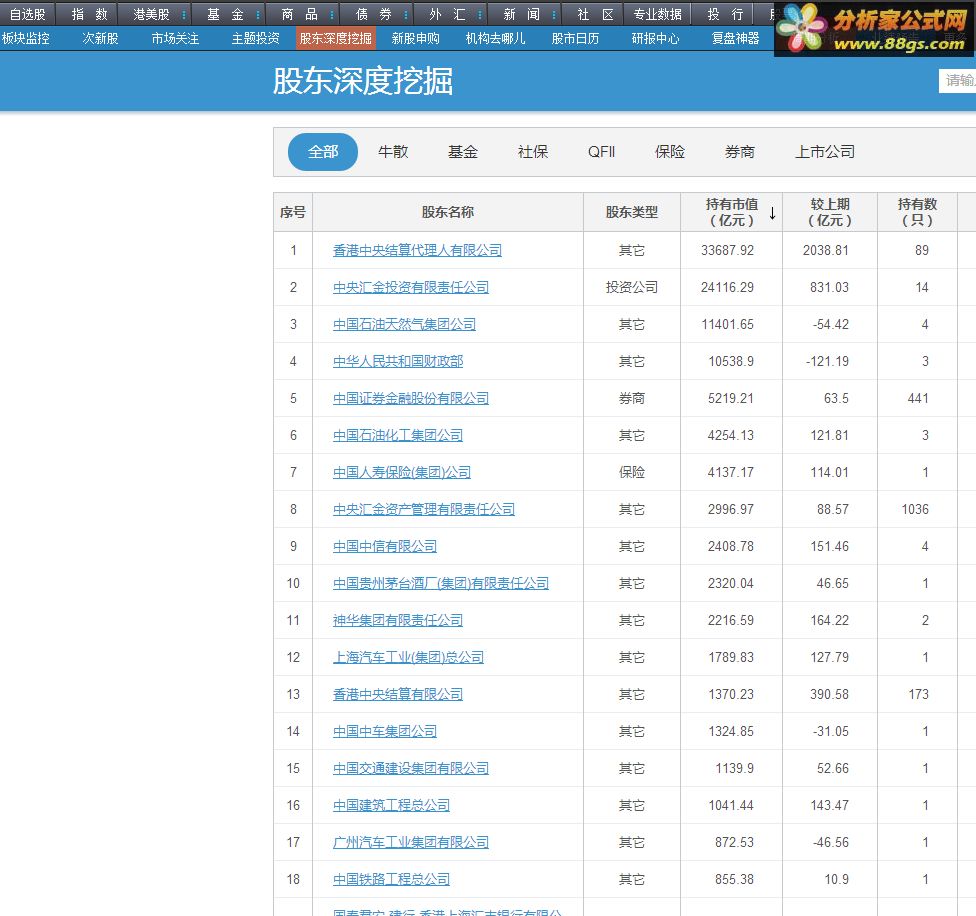
Task: Expand the 商品 menu dropdown dots
Action: click(332, 14)
